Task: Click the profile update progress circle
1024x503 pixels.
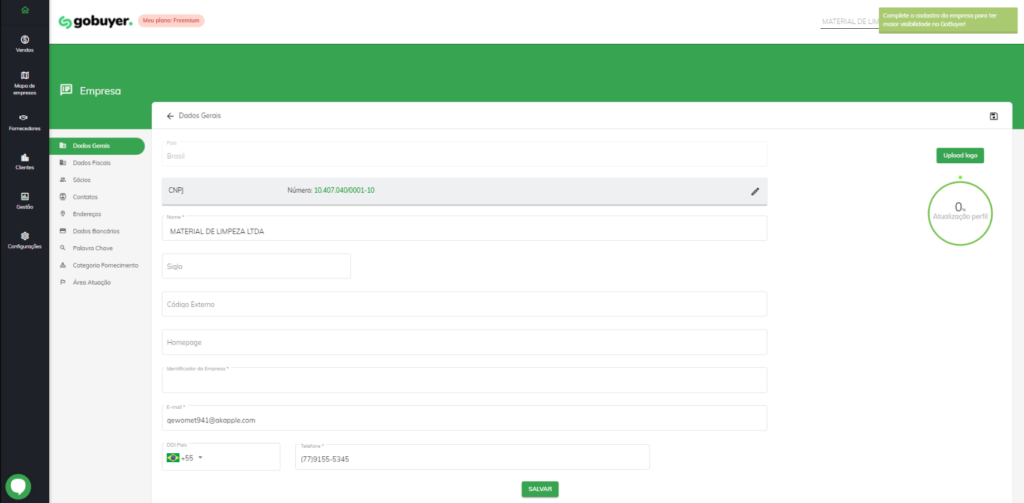Action: [960, 213]
